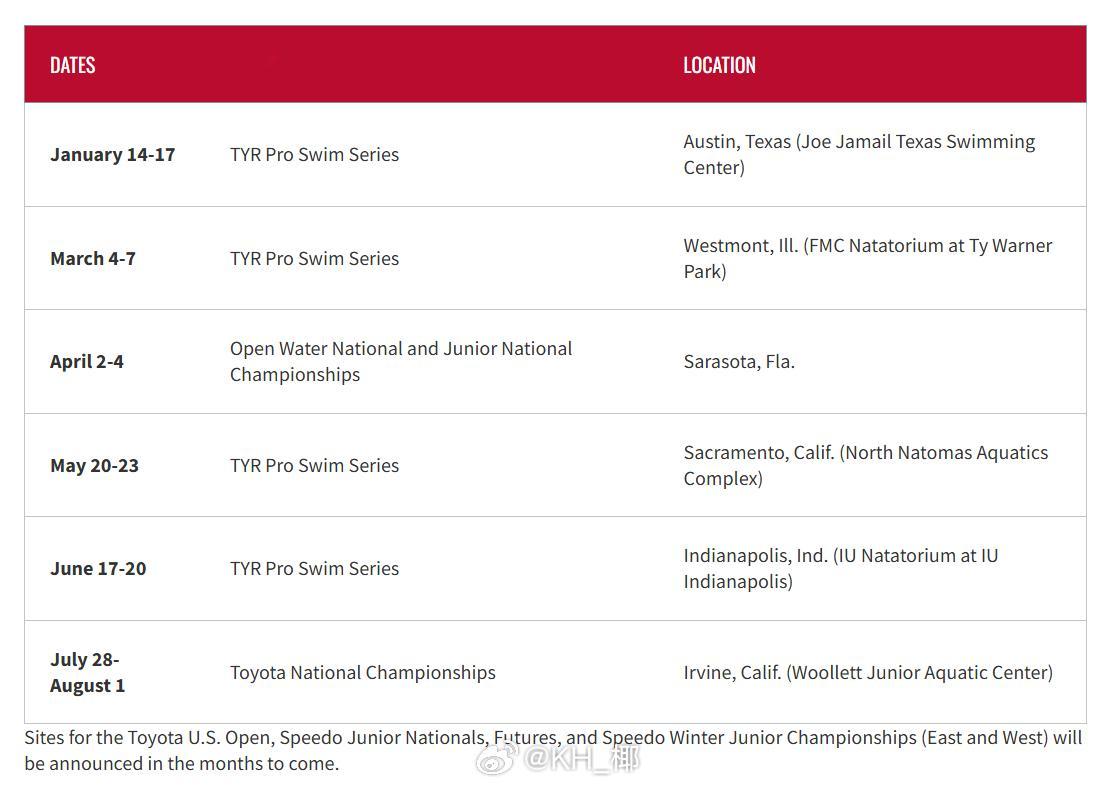Click the Sacramento, Calif. location text
This screenshot has height=786, width=1118.
(x=866, y=466)
